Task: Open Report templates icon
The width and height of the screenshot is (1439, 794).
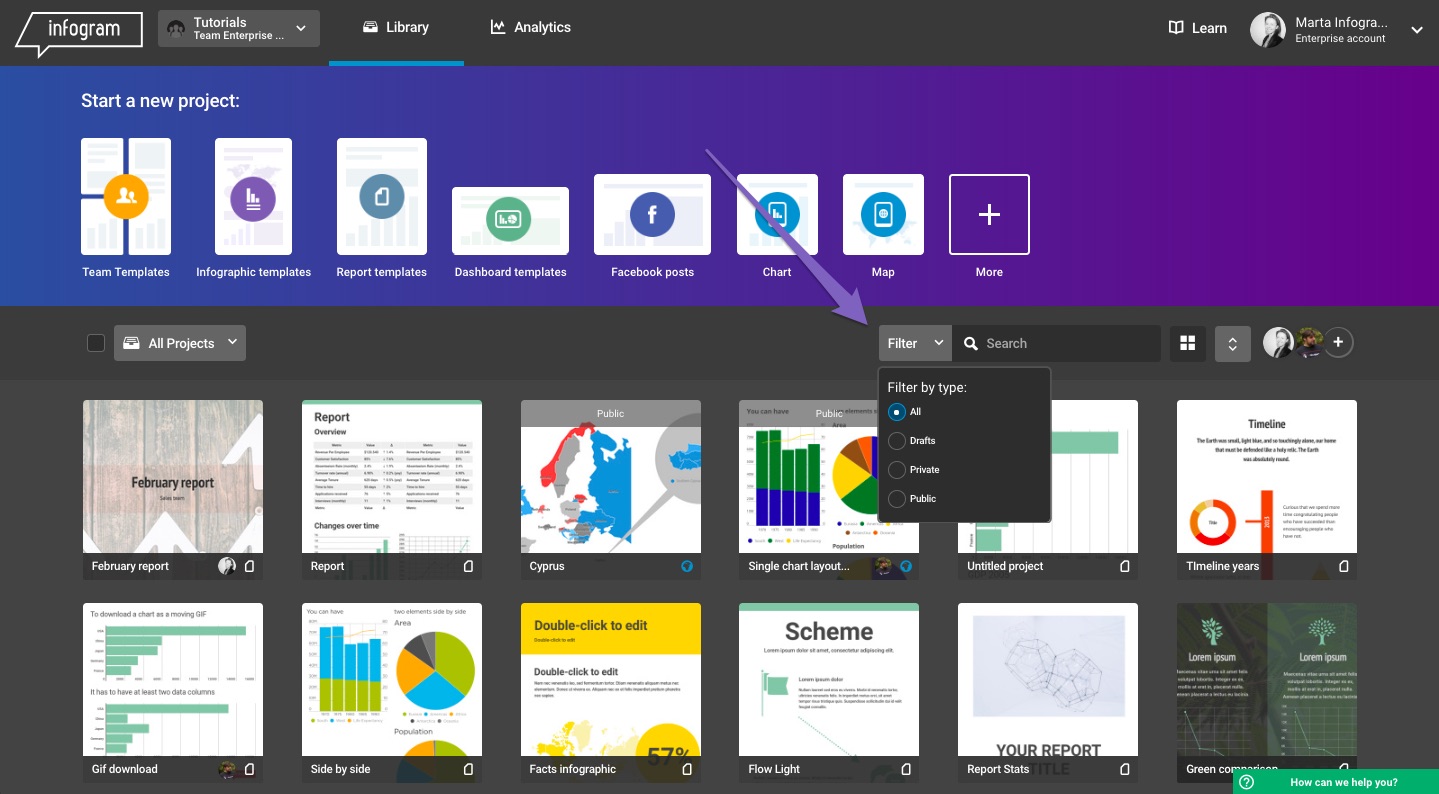Action: click(x=381, y=197)
